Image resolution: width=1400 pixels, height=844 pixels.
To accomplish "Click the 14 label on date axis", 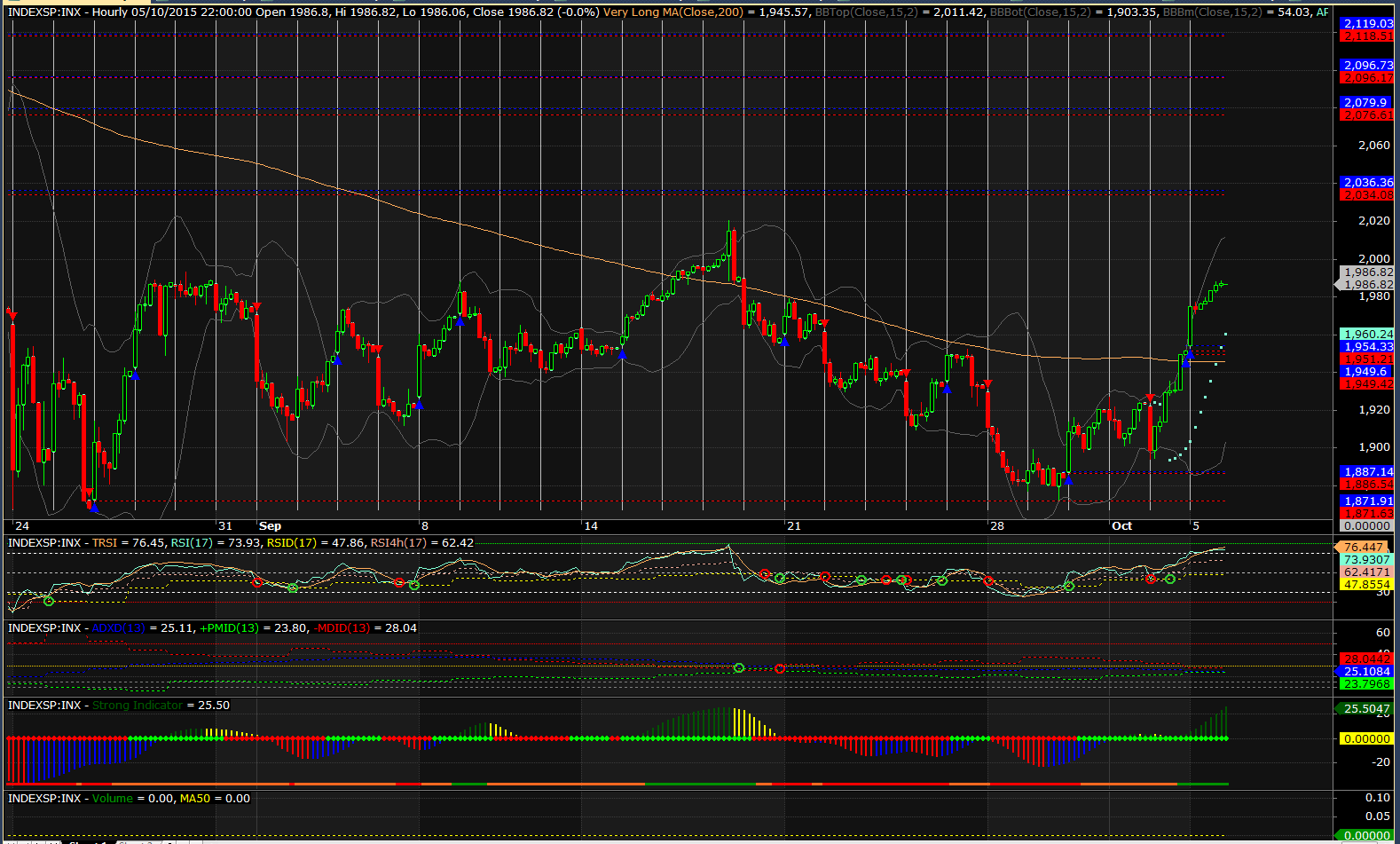I will tap(591, 526).
